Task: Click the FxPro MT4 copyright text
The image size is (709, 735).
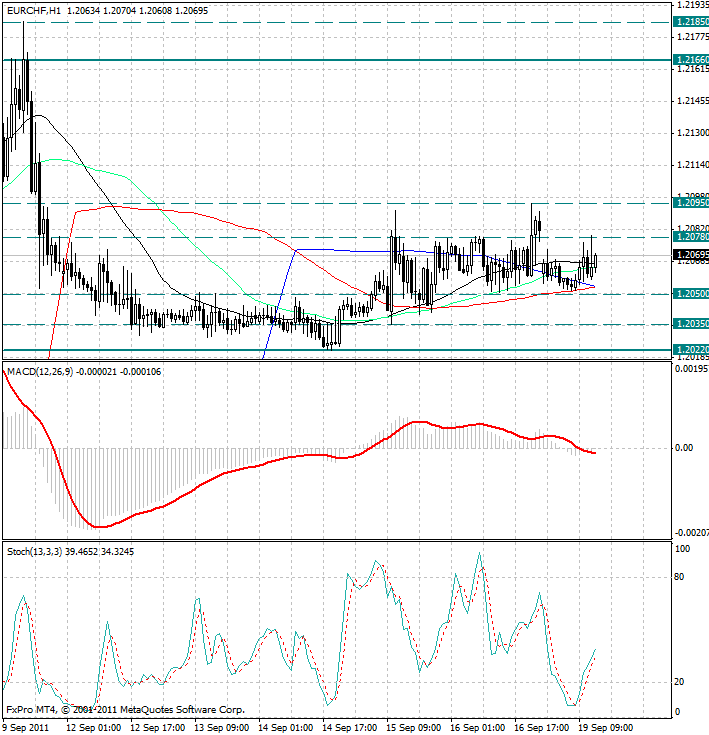Action: tap(126, 710)
